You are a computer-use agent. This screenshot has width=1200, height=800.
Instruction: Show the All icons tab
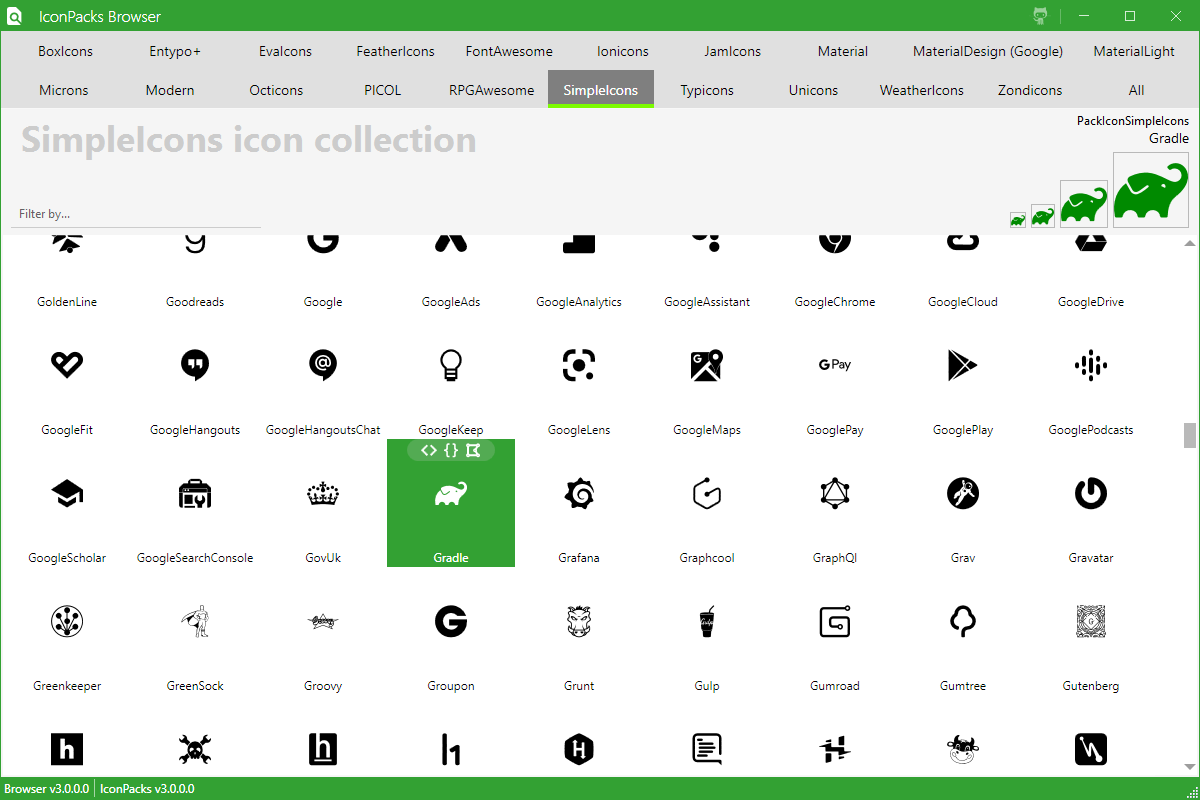click(x=1136, y=90)
